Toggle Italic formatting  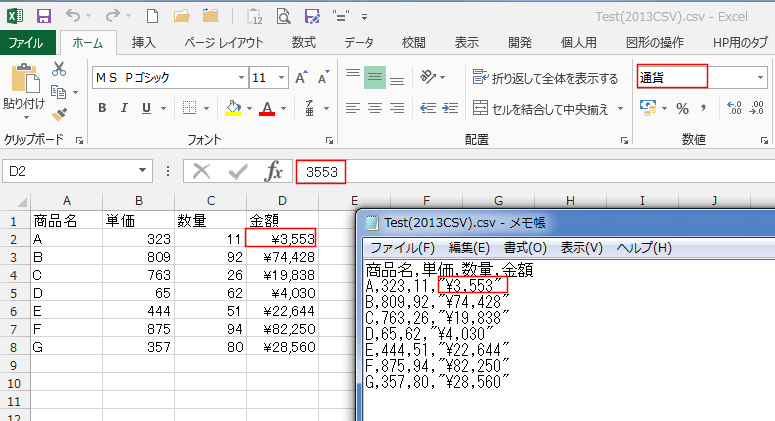124,108
